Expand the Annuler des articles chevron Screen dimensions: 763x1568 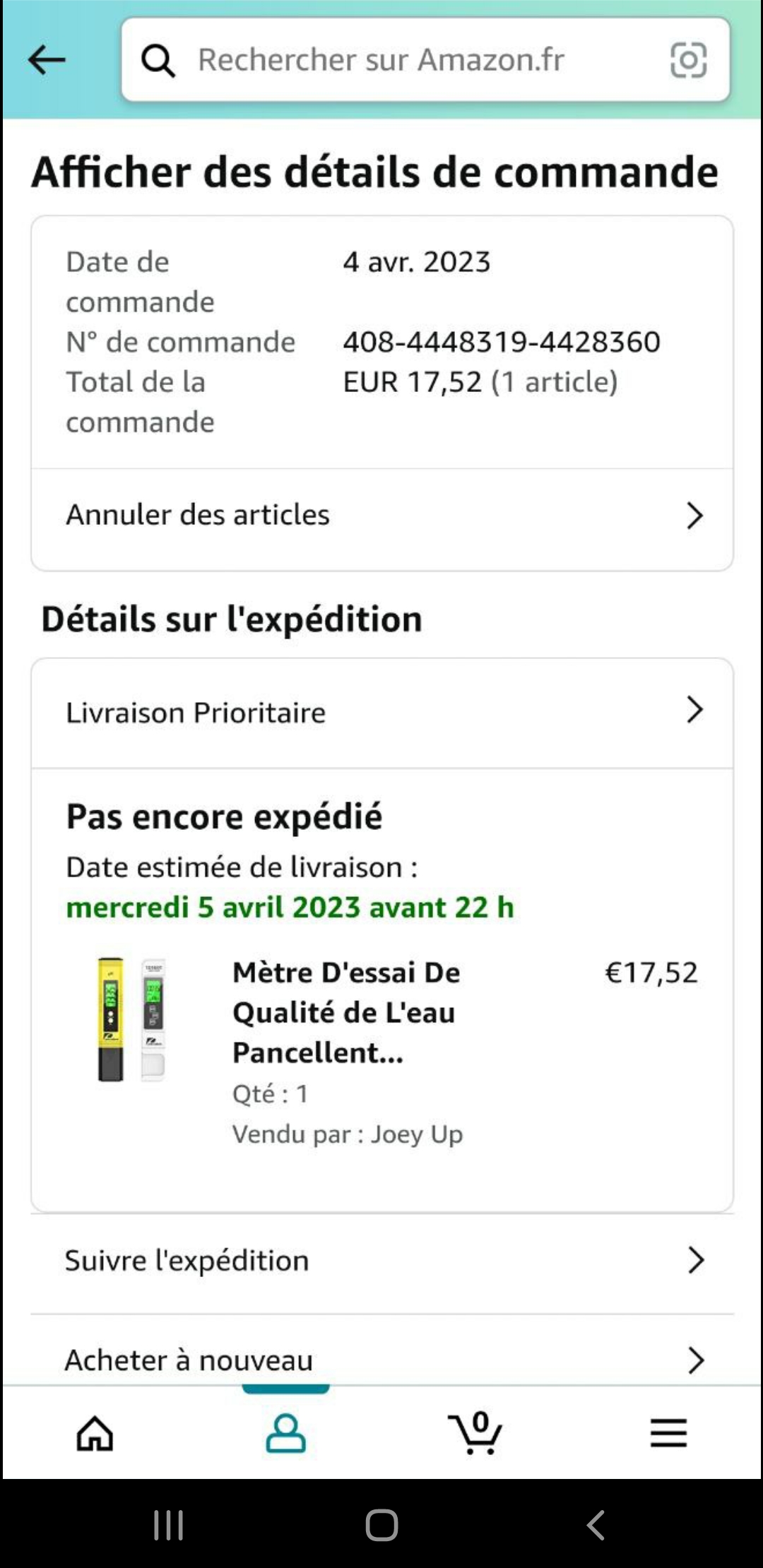[694, 516]
